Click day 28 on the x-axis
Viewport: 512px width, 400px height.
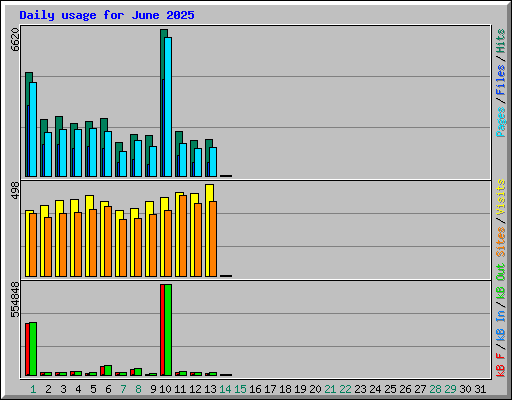coord(435,389)
